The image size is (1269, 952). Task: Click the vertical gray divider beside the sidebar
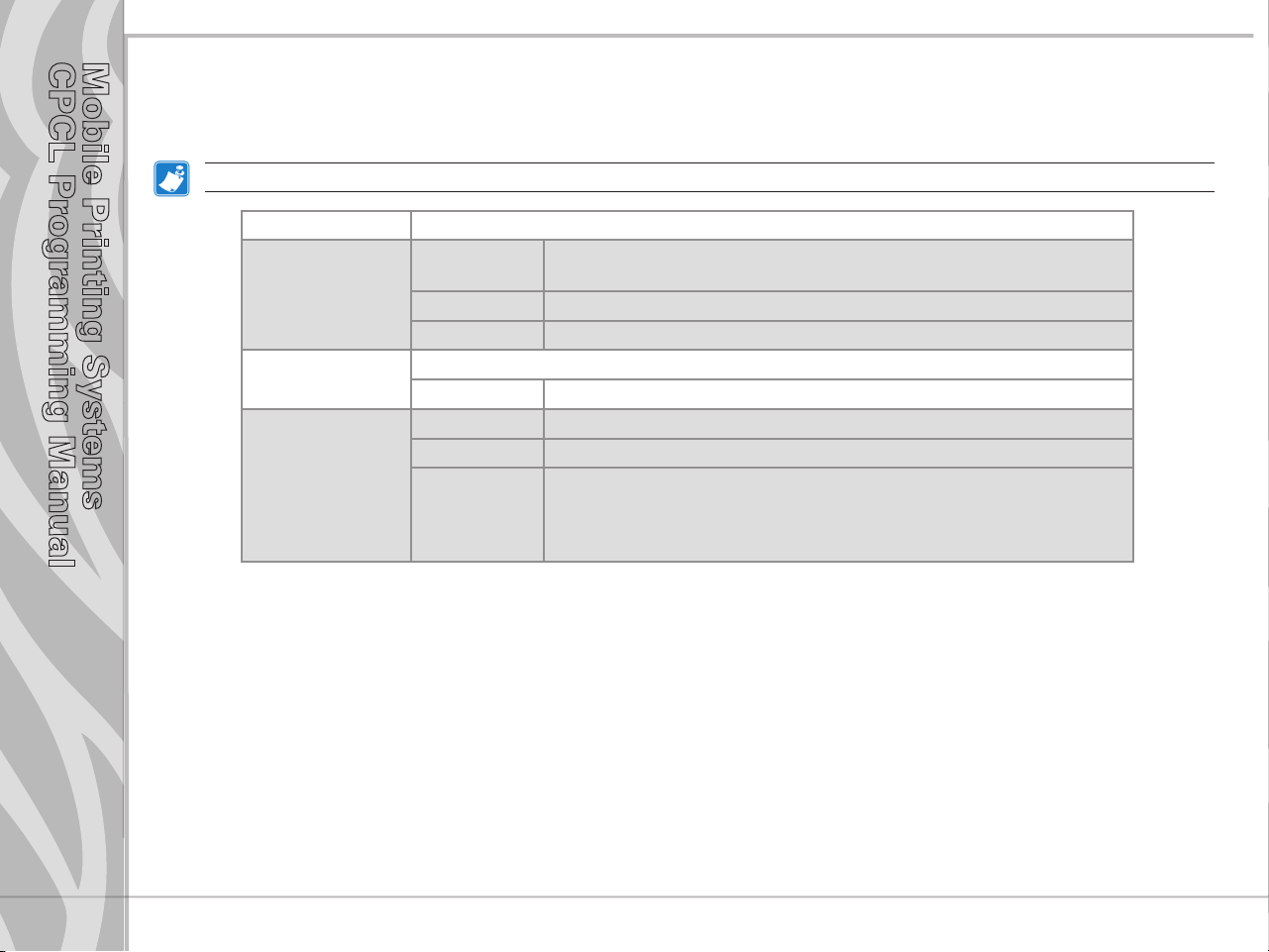click(x=127, y=476)
